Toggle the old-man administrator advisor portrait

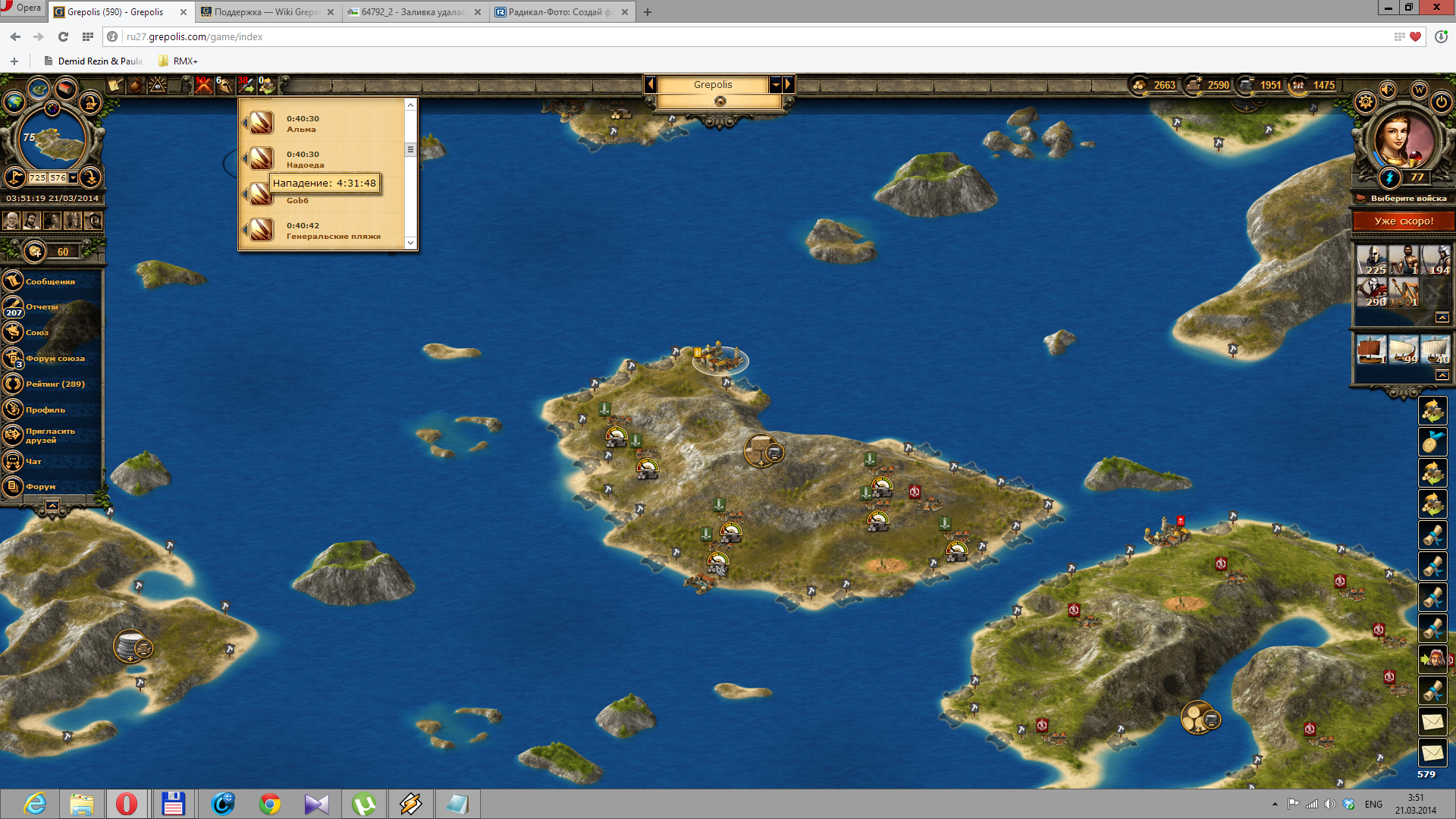coord(11,221)
